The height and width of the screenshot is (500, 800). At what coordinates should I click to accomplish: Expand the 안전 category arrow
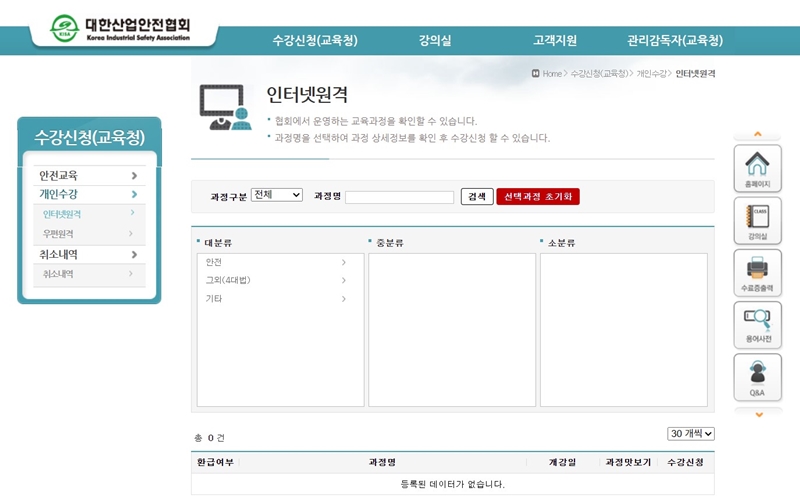pyautogui.click(x=343, y=262)
